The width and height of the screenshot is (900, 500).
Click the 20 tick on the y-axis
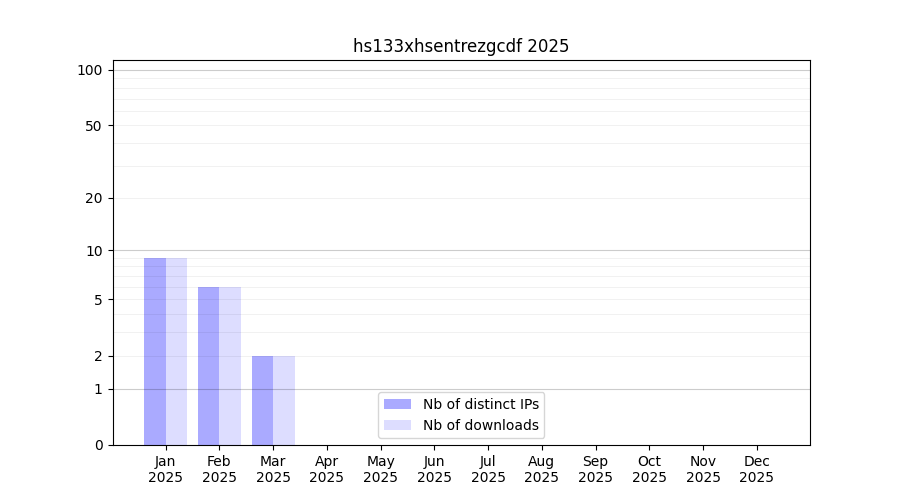click(x=93, y=198)
